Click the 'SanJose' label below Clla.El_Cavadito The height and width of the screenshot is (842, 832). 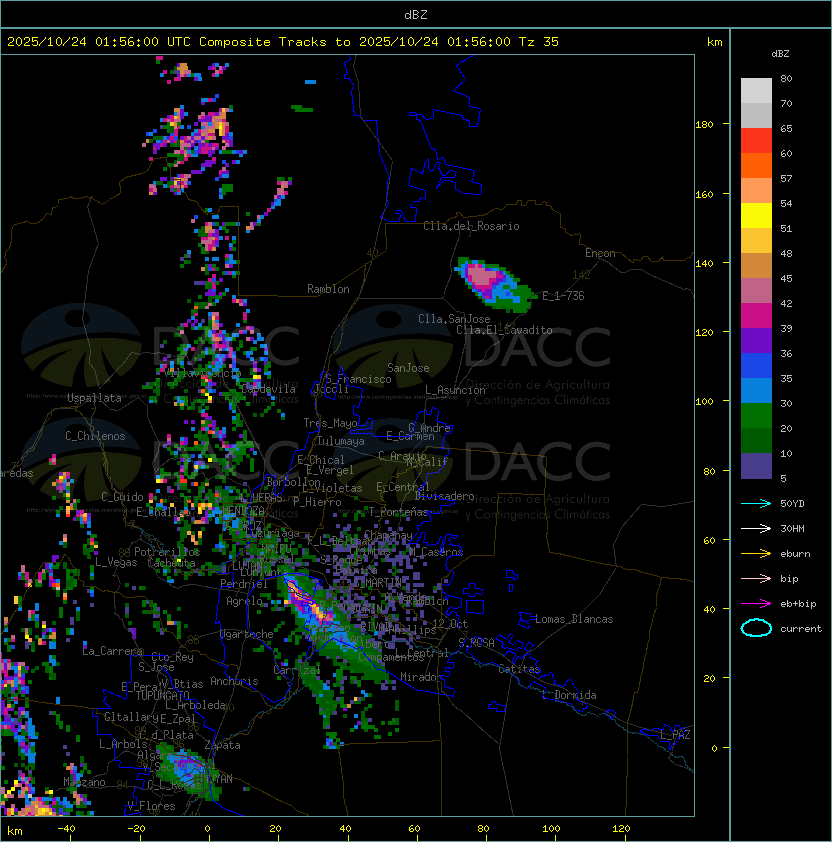click(x=408, y=368)
